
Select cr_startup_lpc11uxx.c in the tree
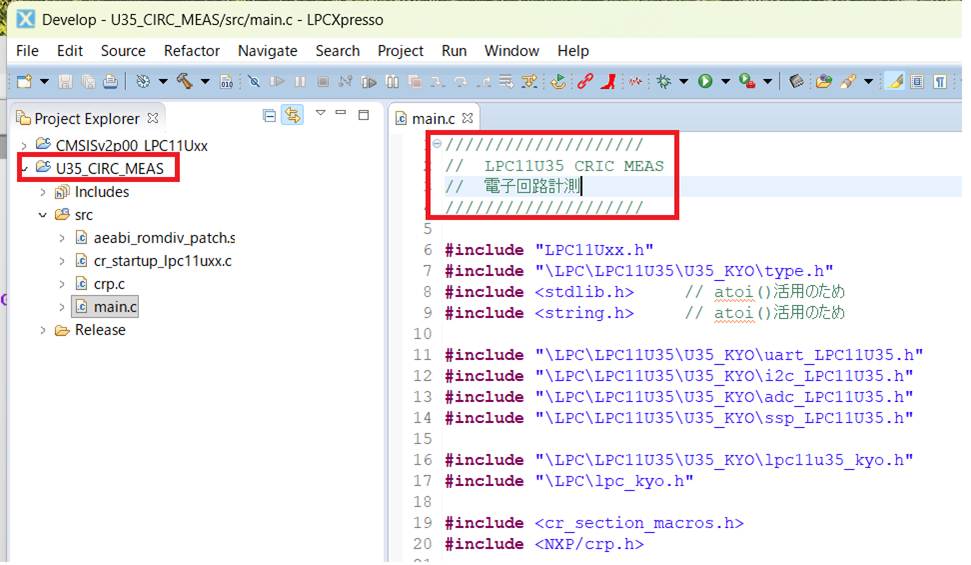[x=162, y=261]
